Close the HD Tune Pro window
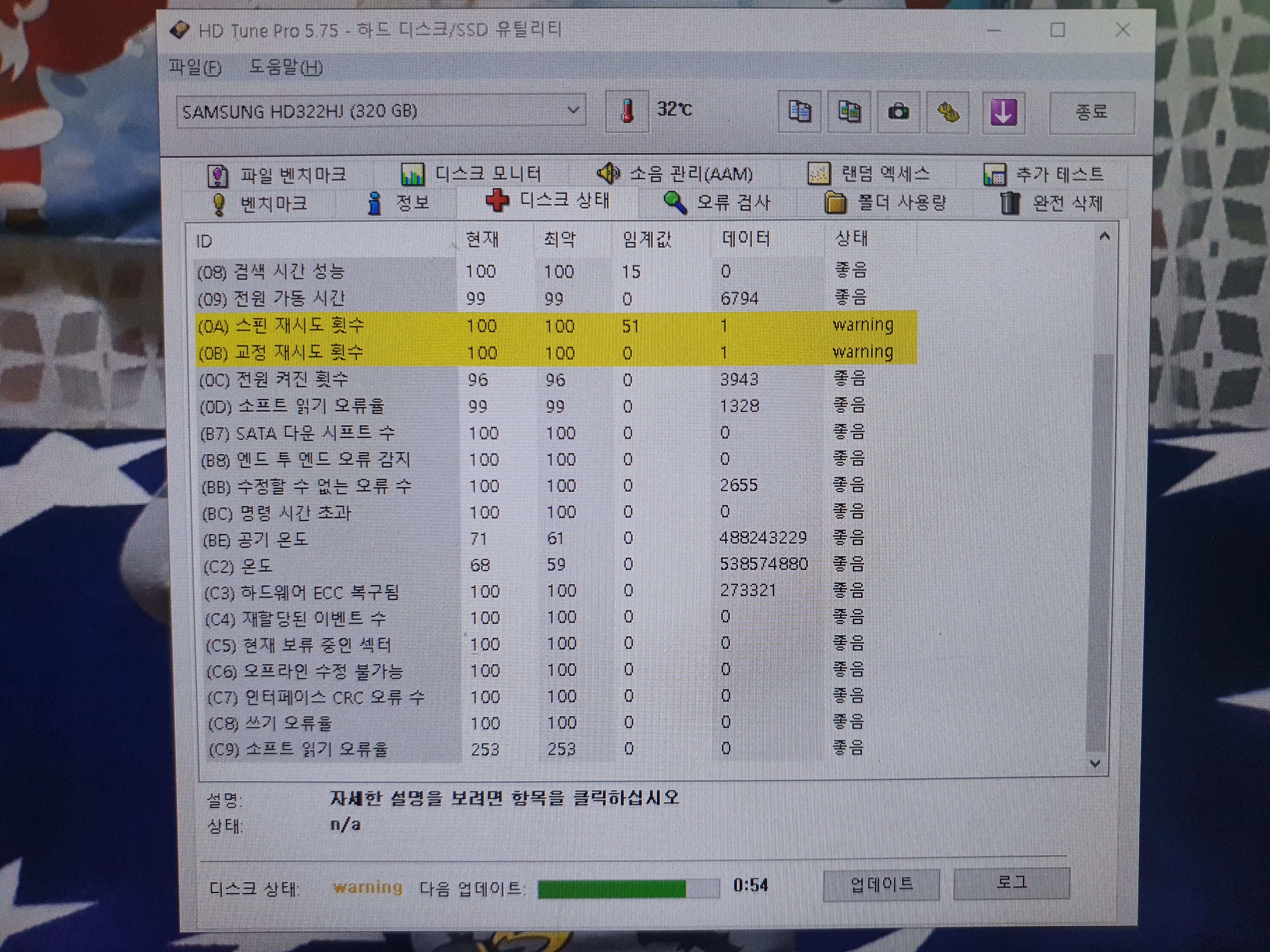The image size is (1270, 952). click(1123, 29)
